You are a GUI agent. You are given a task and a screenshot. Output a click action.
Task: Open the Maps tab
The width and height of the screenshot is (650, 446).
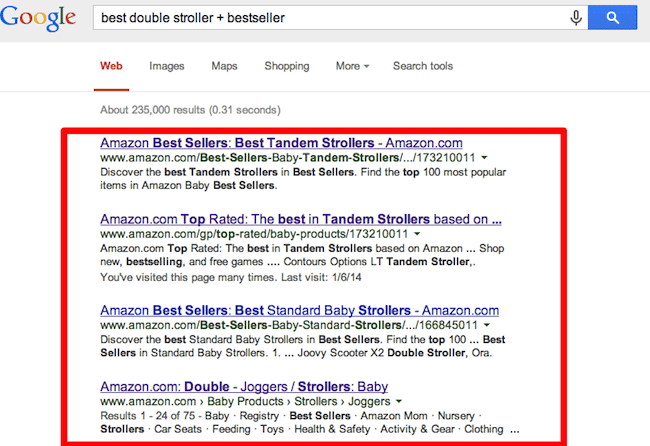coord(224,66)
